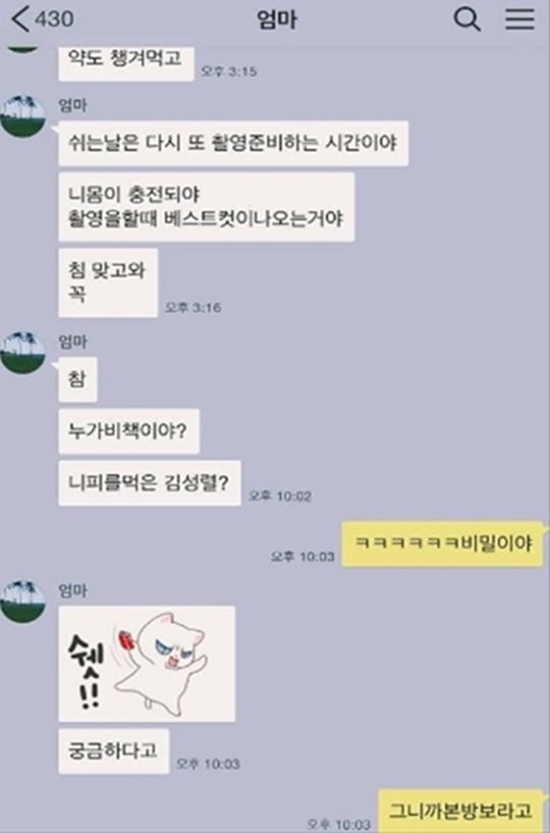The height and width of the screenshot is (833, 550).
Task: Open the cat sticker with phone
Action: tap(147, 664)
